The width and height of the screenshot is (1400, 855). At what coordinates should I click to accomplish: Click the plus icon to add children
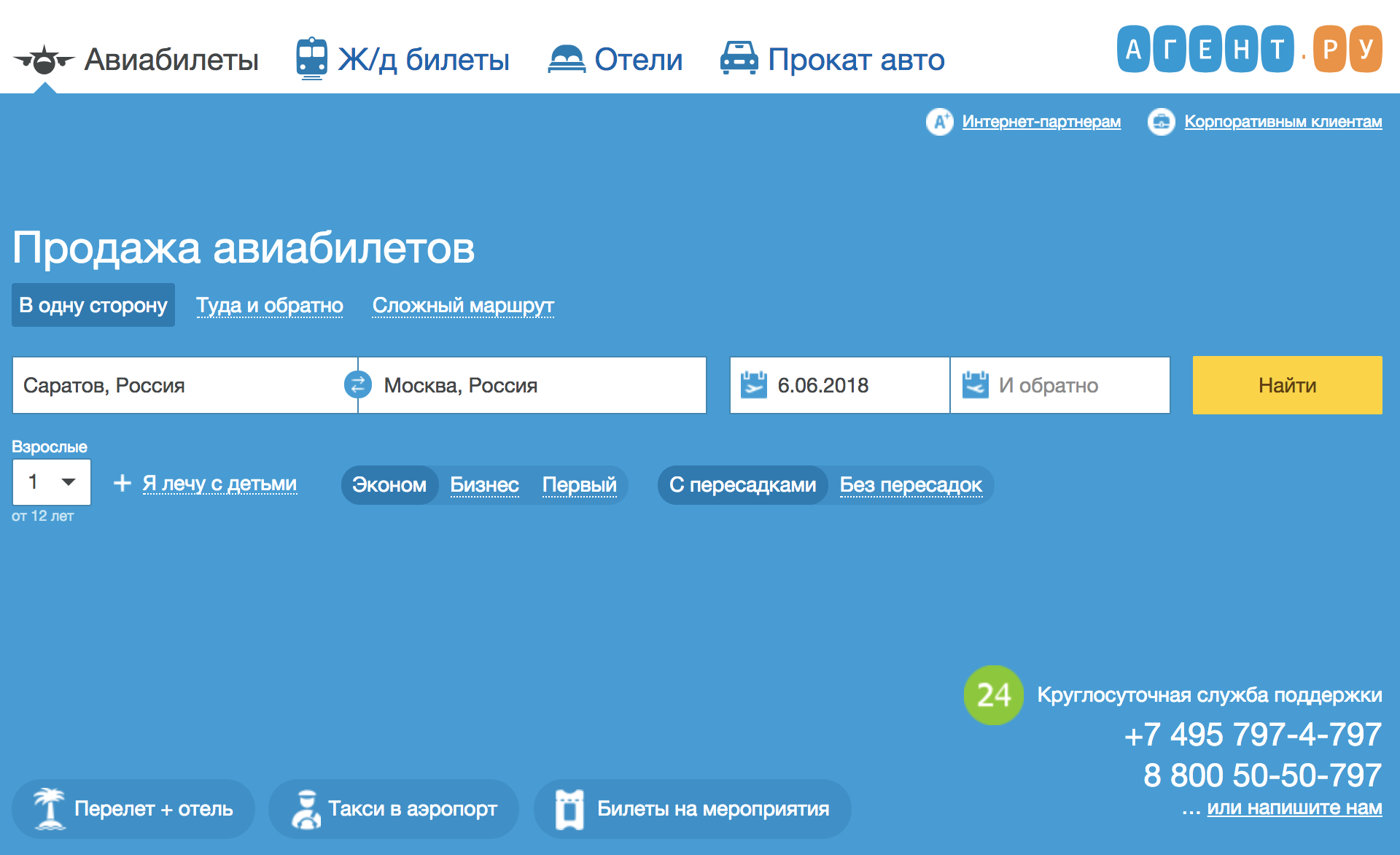pos(122,483)
